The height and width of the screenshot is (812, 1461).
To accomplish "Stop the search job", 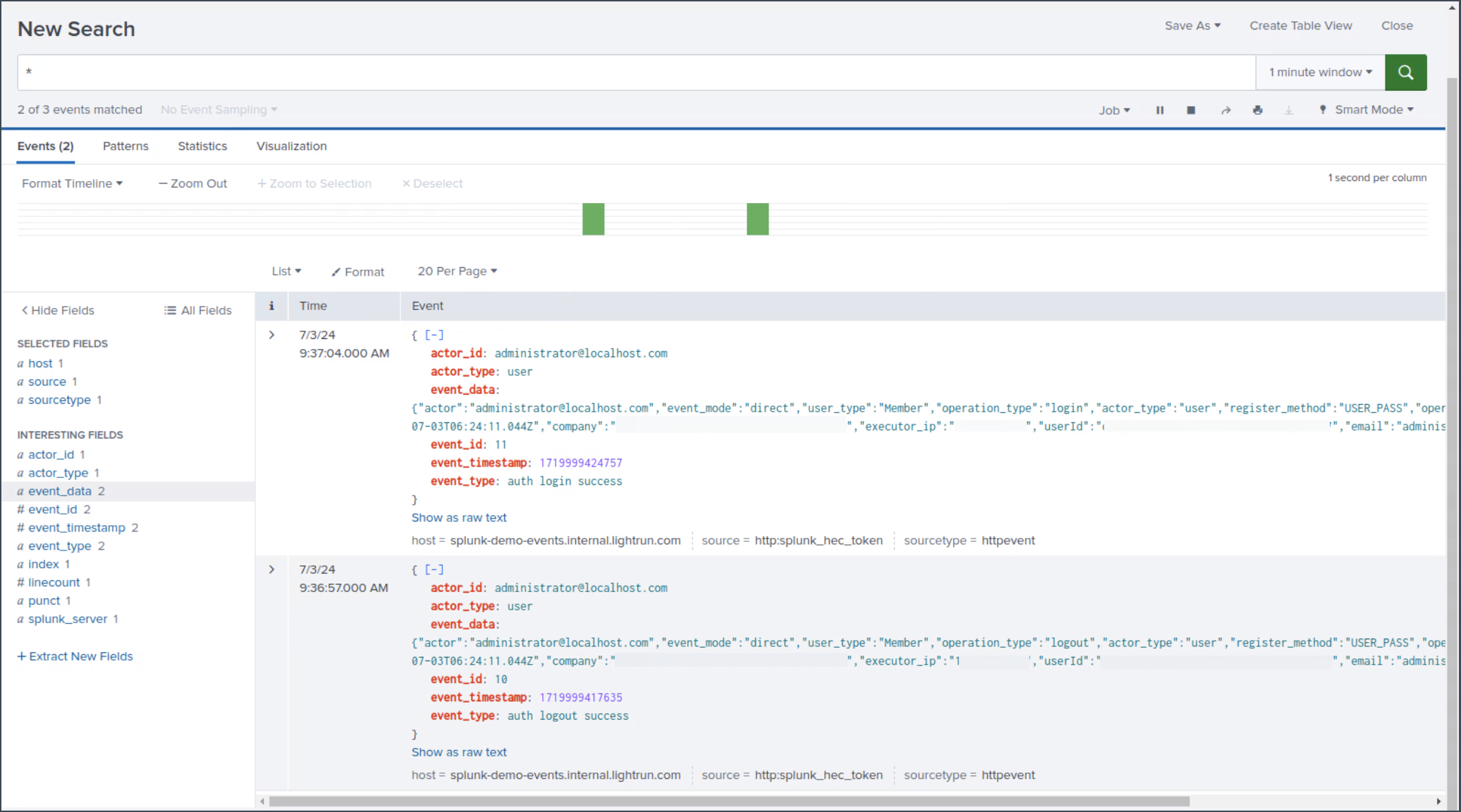I will (1191, 110).
